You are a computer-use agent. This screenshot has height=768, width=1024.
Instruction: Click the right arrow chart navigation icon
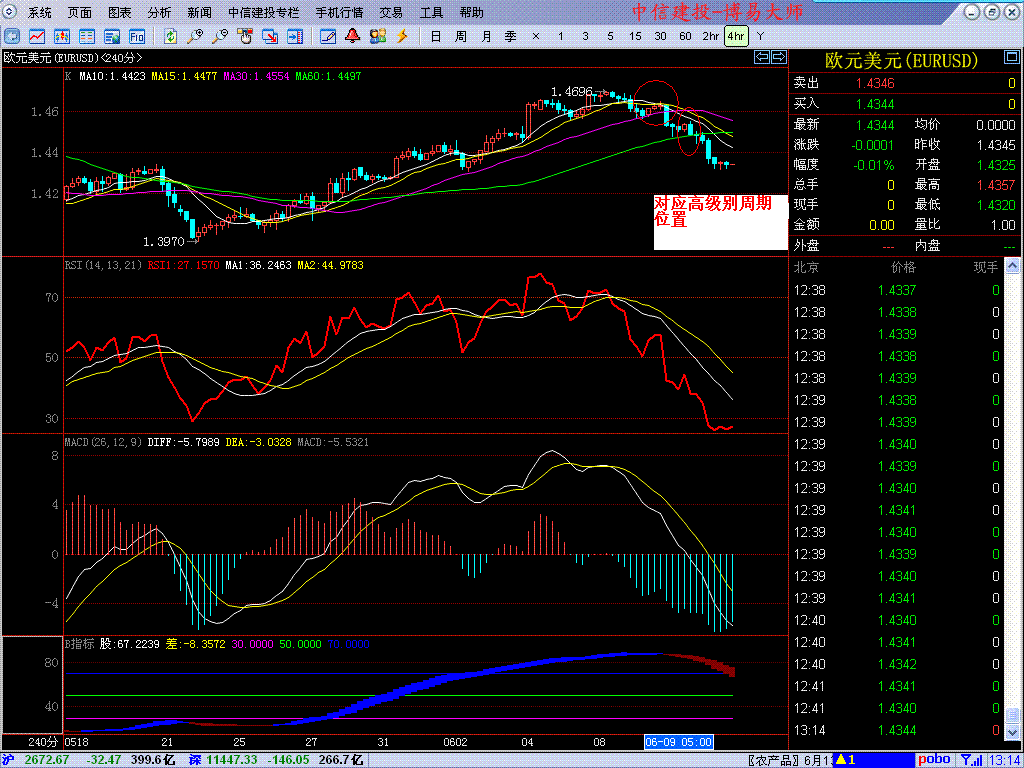point(778,57)
